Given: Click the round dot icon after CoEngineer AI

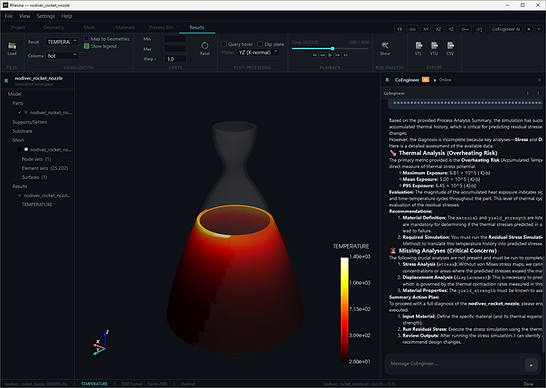Looking at the screenshot, I should coord(529,29).
